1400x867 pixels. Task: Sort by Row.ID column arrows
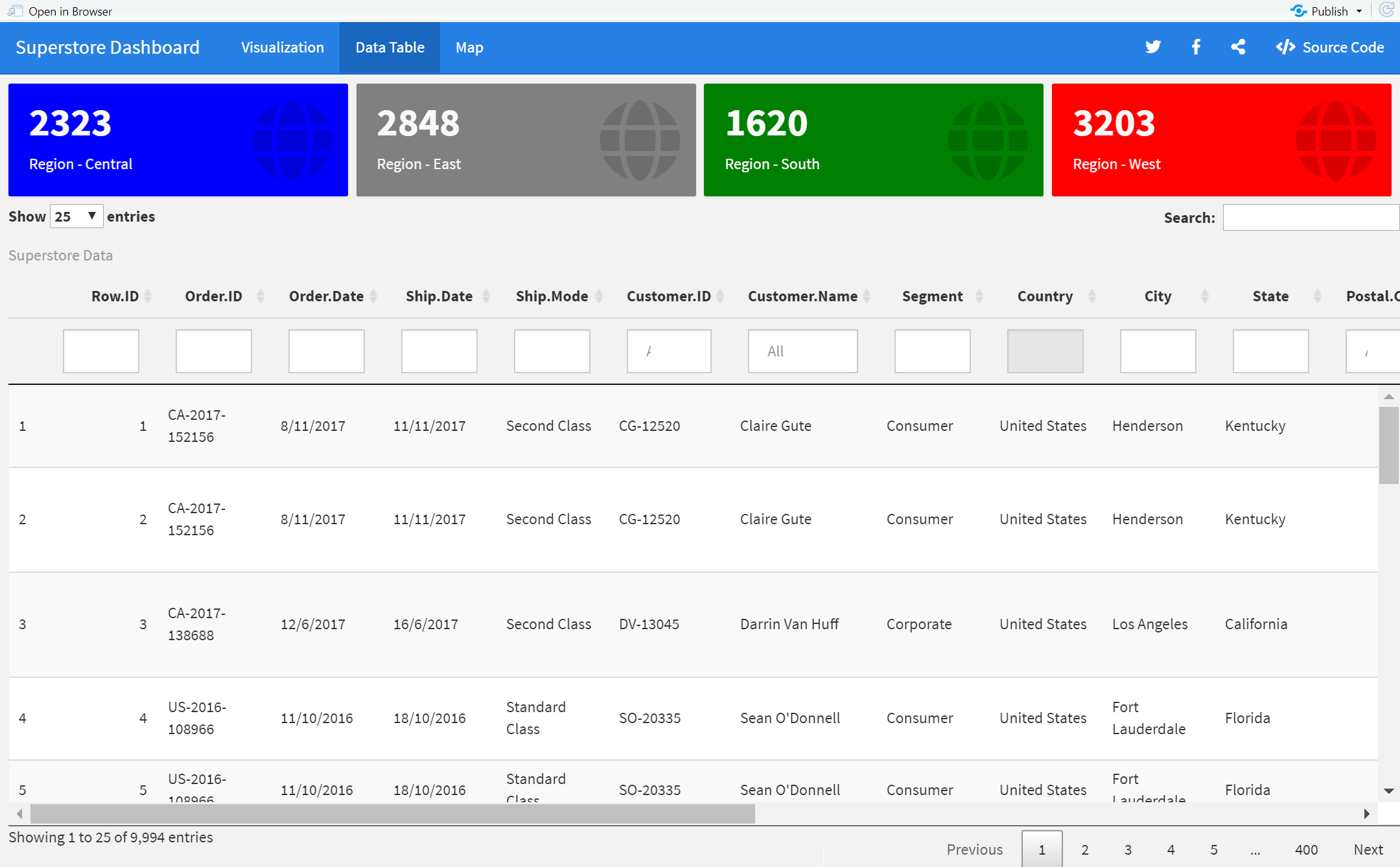pyautogui.click(x=148, y=296)
